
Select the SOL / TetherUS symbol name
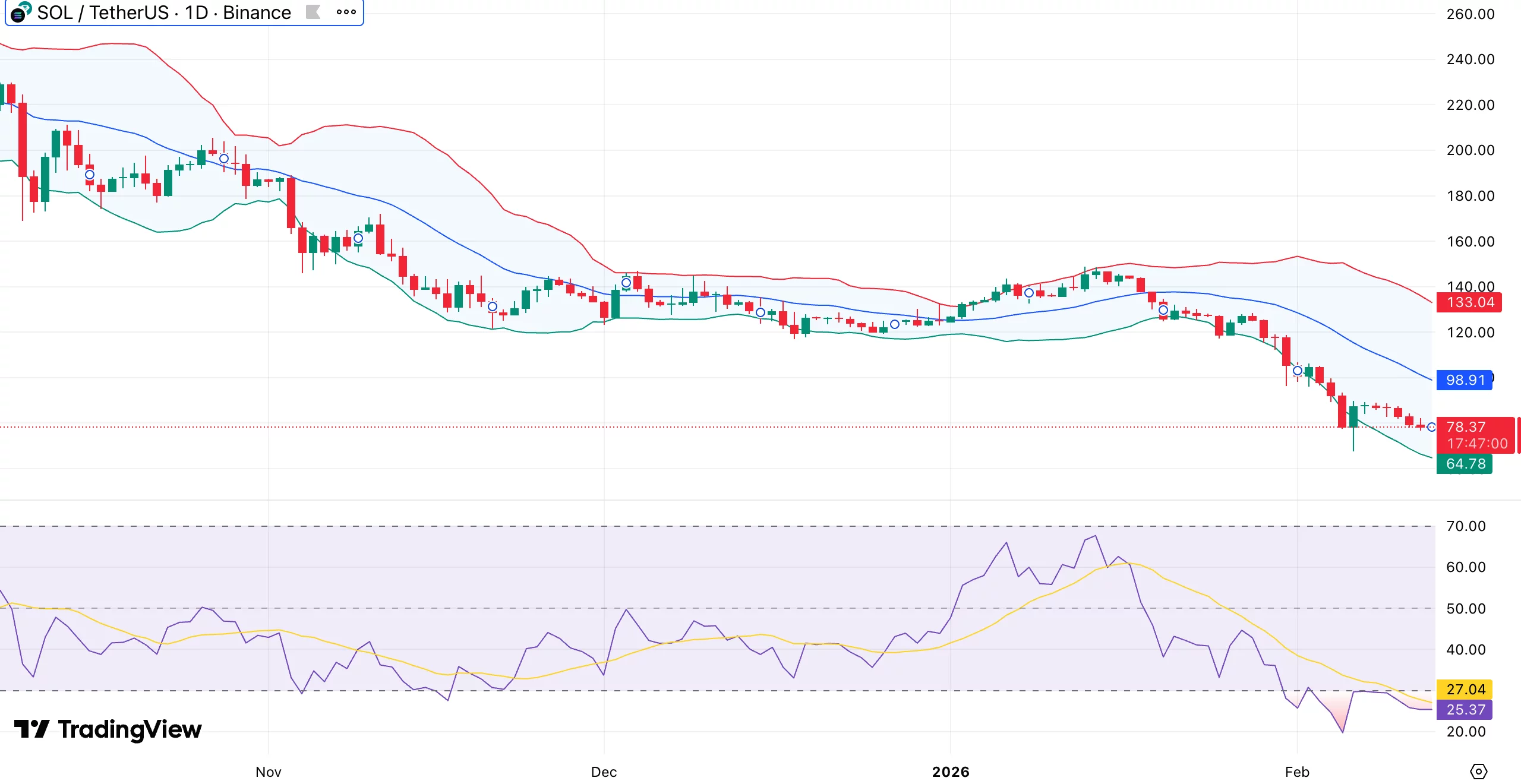(x=107, y=12)
